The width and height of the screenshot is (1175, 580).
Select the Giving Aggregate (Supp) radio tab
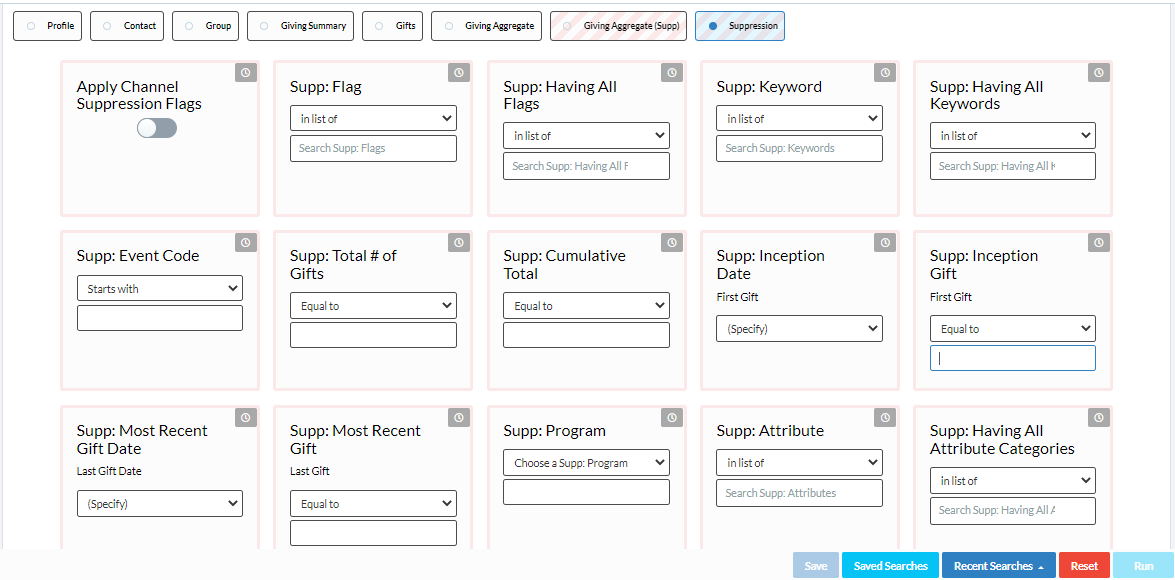click(618, 25)
